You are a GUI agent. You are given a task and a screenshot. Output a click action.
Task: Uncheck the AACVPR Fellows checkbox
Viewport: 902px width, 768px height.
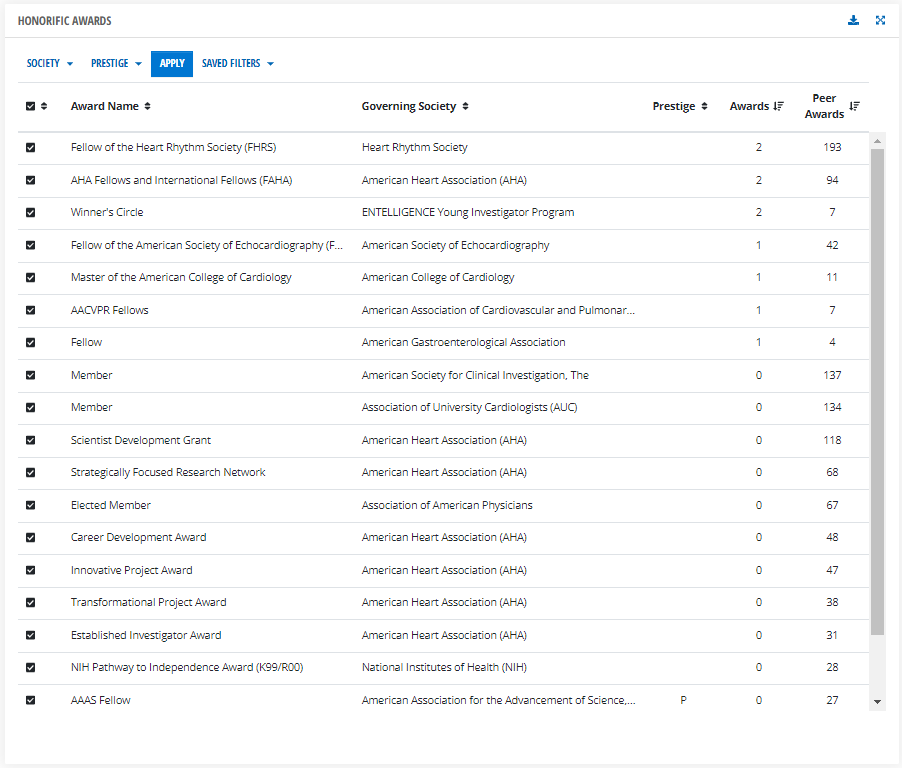[30, 310]
